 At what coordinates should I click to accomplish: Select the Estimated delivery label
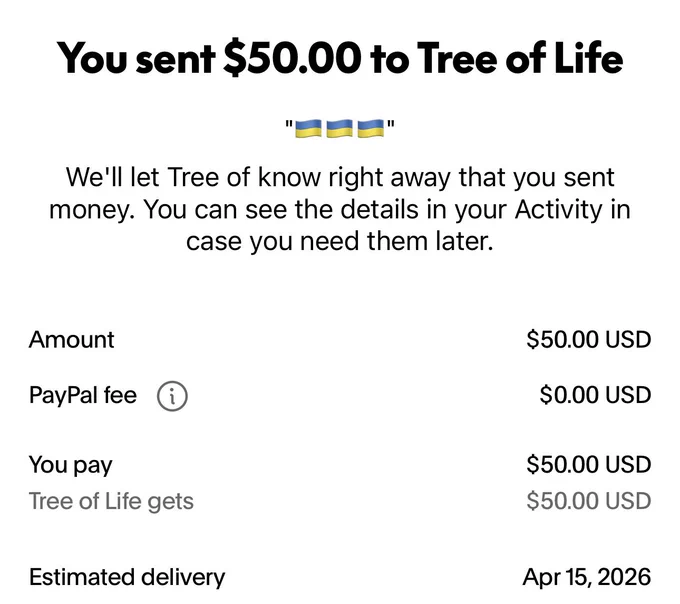pos(127,578)
